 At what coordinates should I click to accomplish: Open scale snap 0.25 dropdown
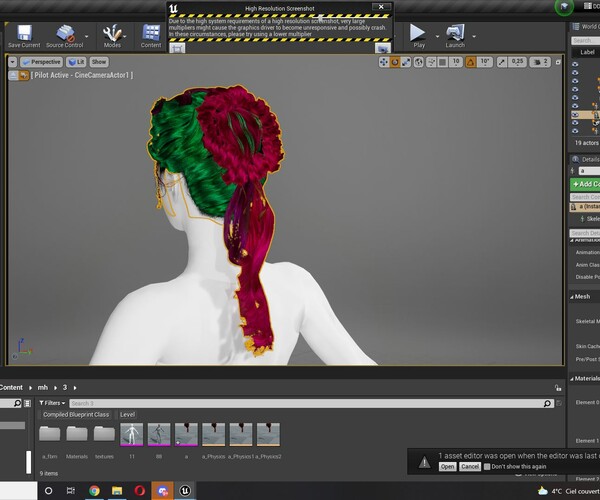pyautogui.click(x=517, y=62)
